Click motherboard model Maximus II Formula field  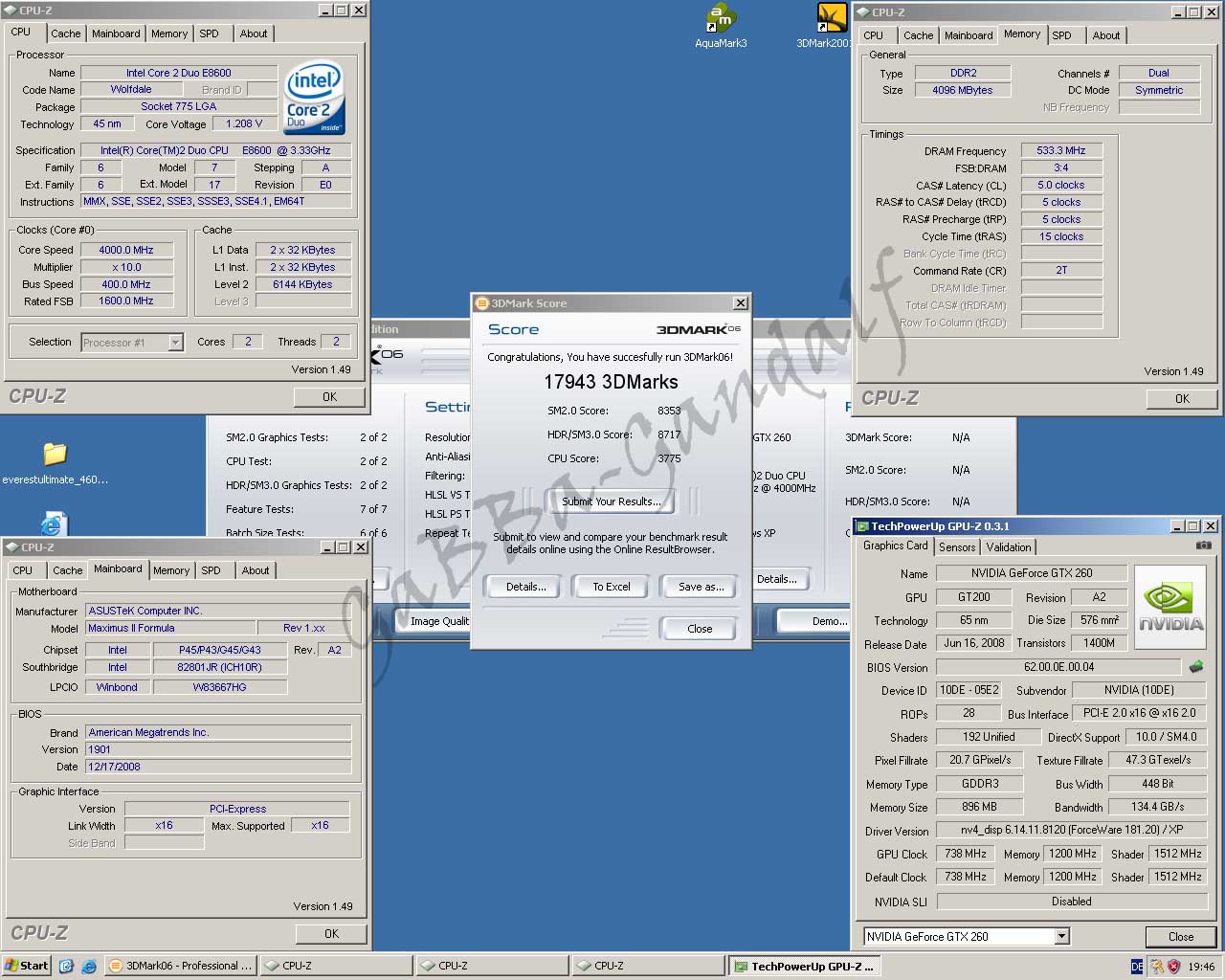point(170,628)
